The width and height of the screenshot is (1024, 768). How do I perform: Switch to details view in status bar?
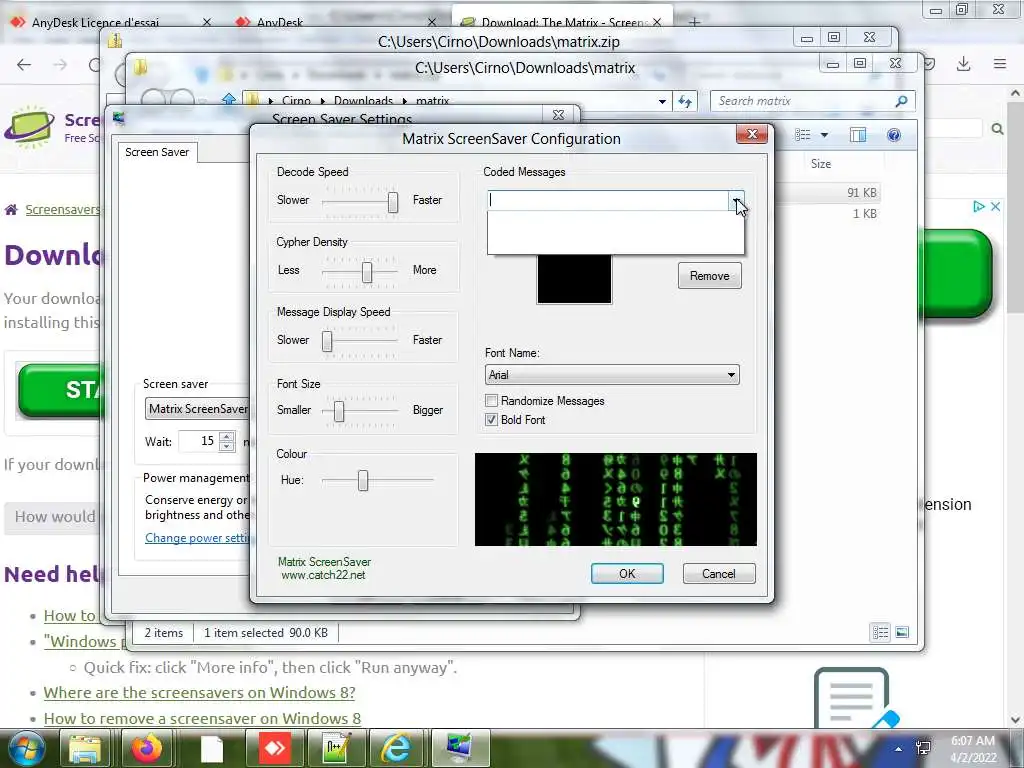pos(880,632)
